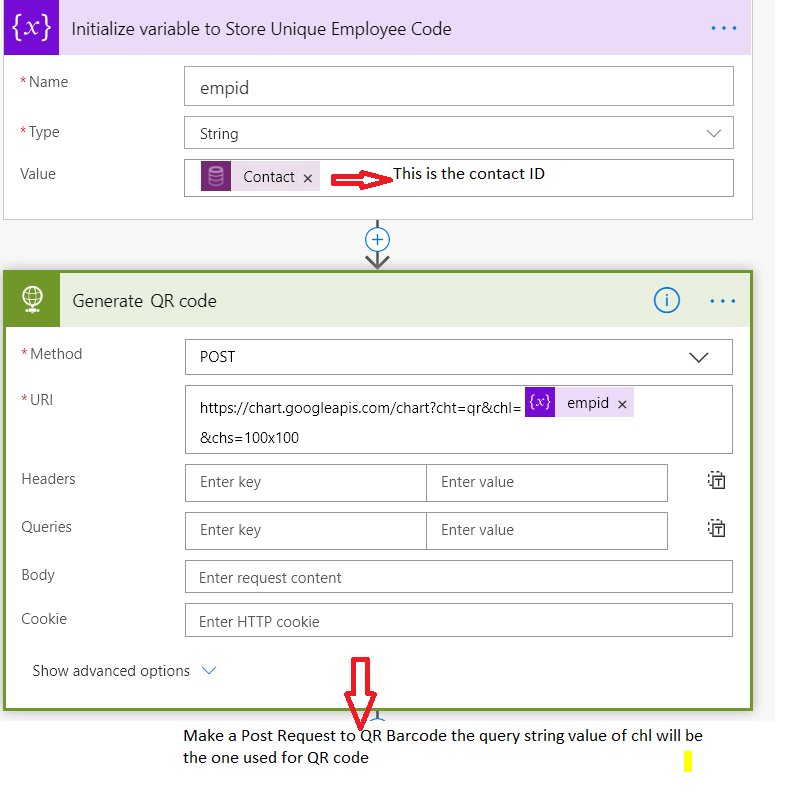Switch Queries to text mode using its icon
Image resolution: width=807 pixels, height=793 pixels.
(x=716, y=528)
